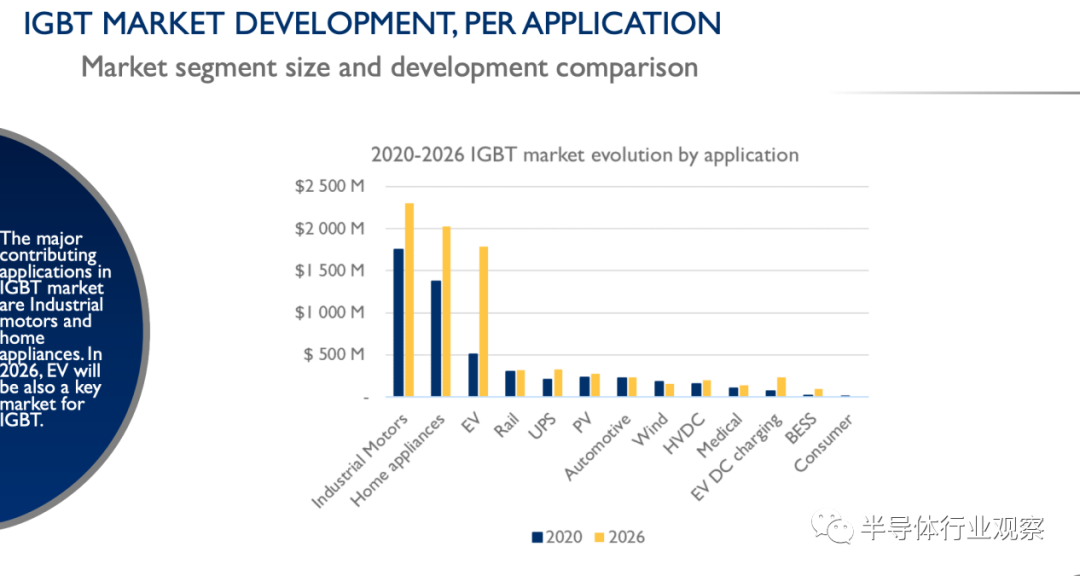The width and height of the screenshot is (1080, 576).
Task: Click the 2020 navy bar for UPS
Action: coord(548,388)
